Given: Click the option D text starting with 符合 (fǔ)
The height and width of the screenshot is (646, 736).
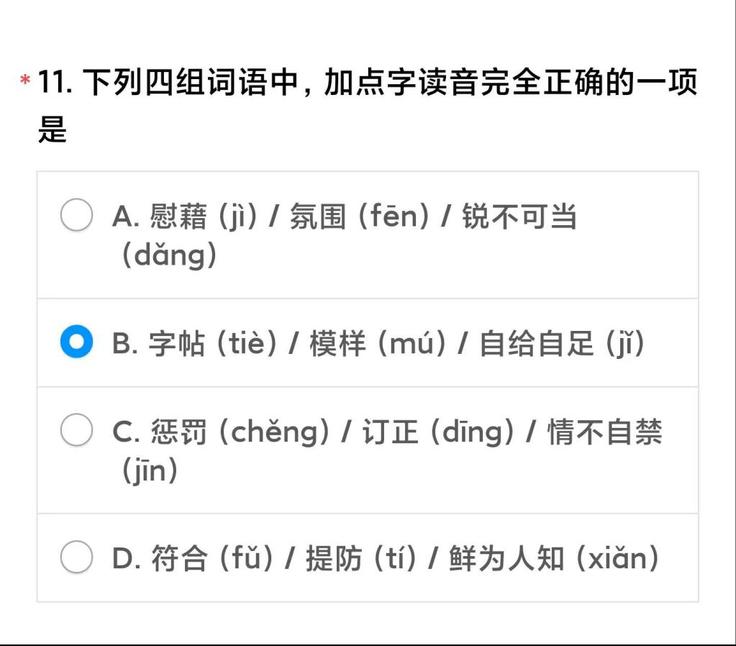Looking at the screenshot, I should [385, 558].
